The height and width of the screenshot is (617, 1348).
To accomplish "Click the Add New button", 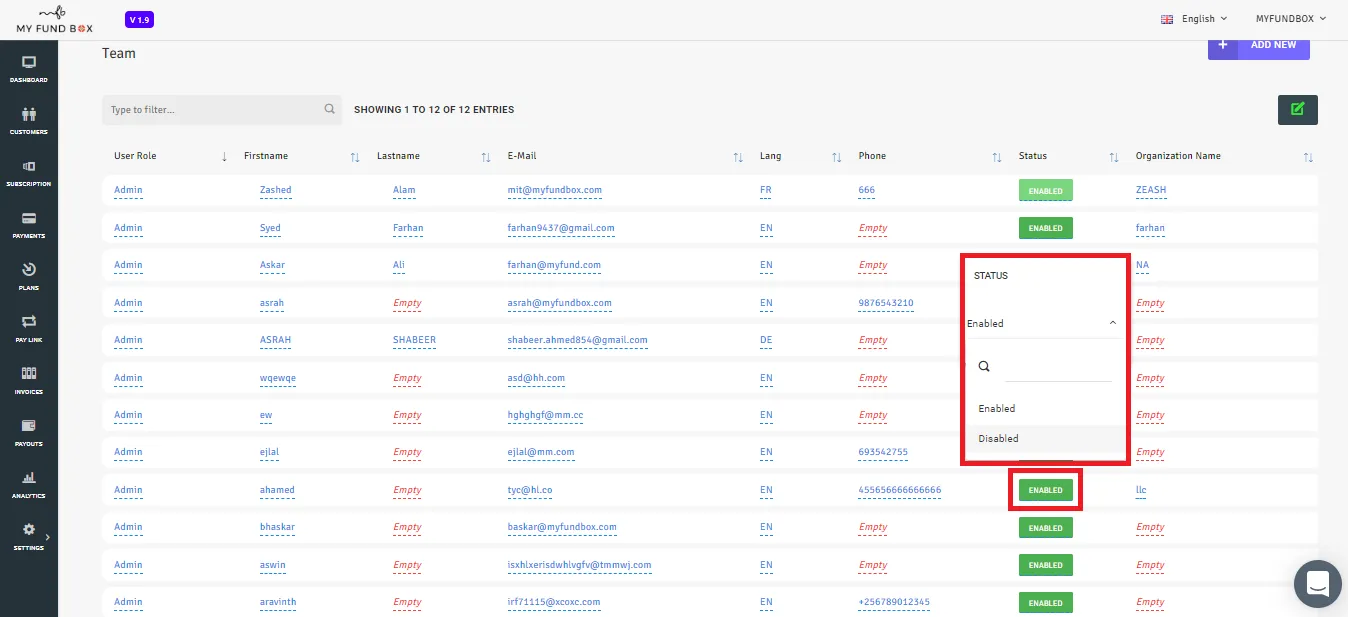I will pos(1259,45).
